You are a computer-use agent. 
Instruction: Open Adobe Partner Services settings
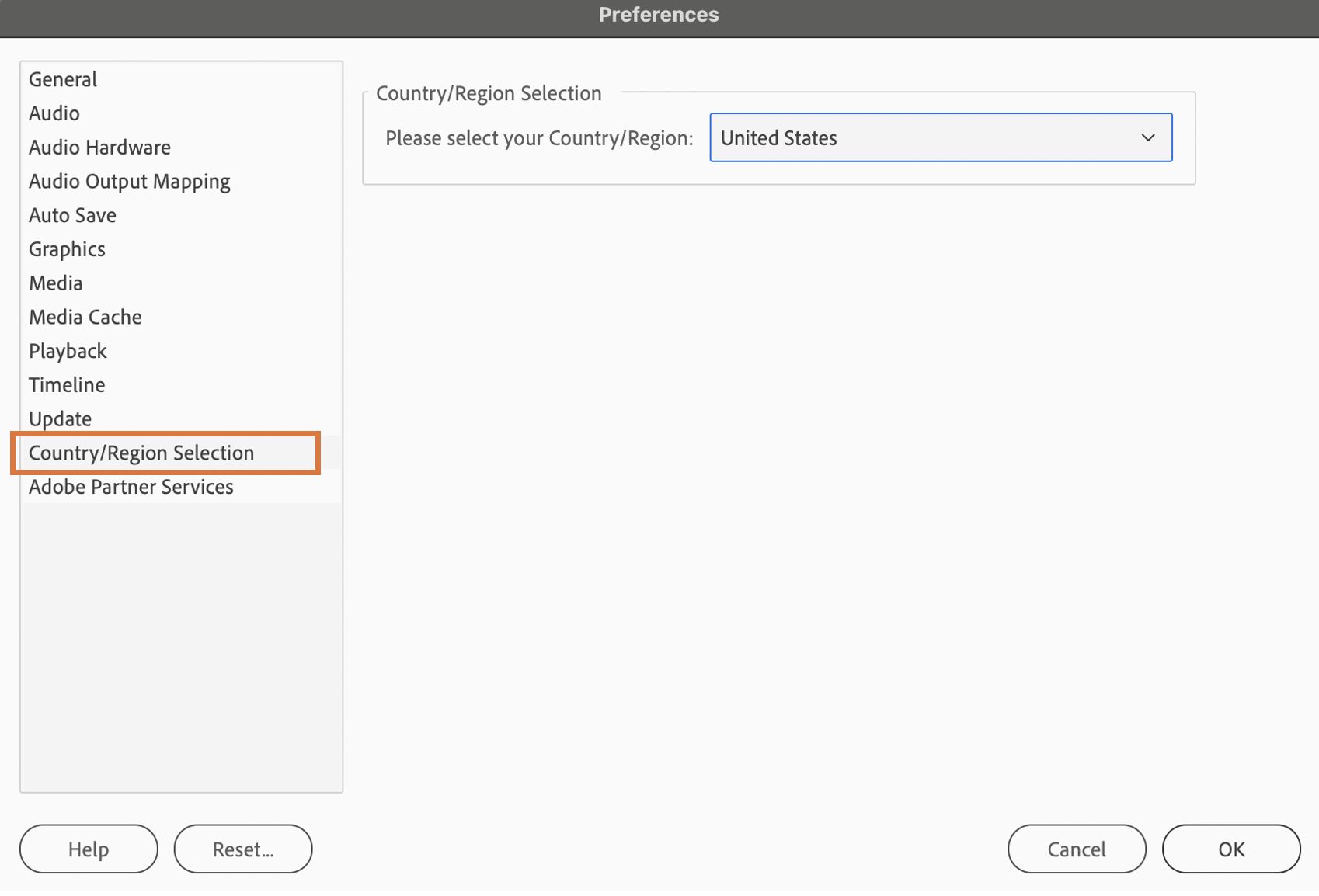(131, 487)
